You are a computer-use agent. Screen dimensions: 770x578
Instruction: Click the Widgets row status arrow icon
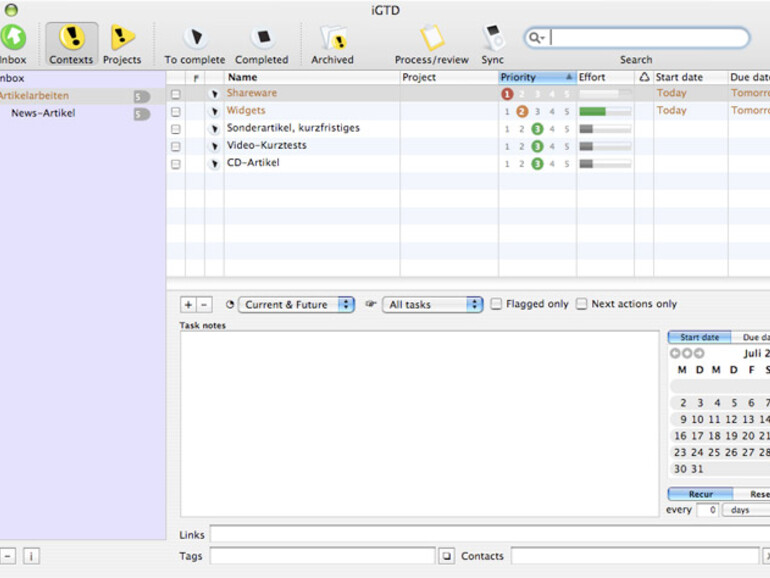[214, 111]
